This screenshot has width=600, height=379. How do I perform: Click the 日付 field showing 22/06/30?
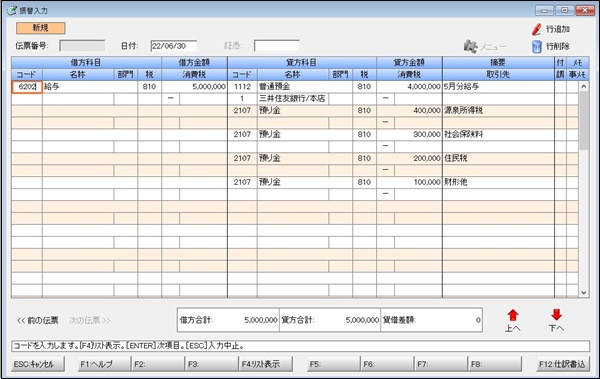174,46
